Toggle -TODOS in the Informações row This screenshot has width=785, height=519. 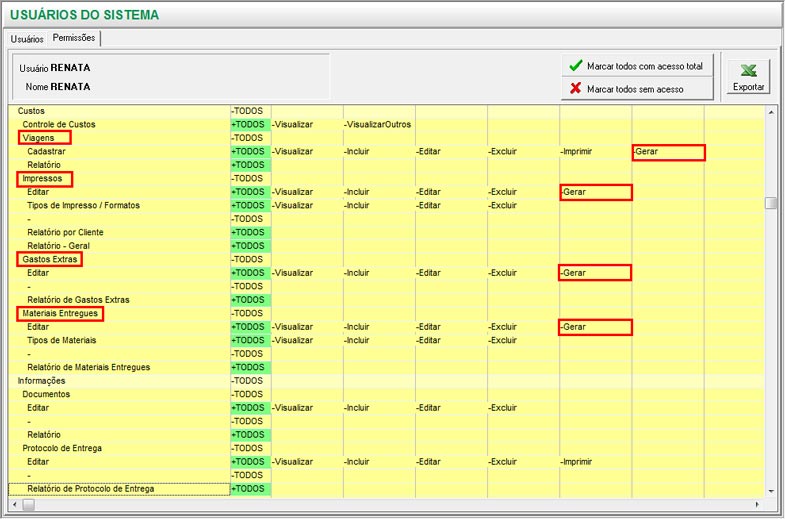[x=250, y=381]
